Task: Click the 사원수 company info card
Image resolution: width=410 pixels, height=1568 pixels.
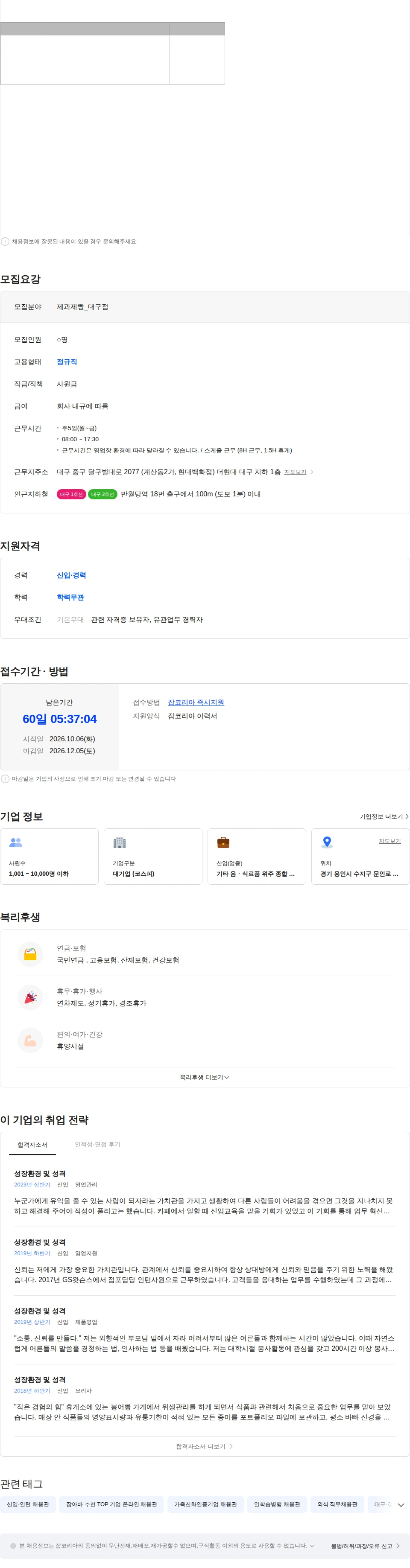Action: 50,857
